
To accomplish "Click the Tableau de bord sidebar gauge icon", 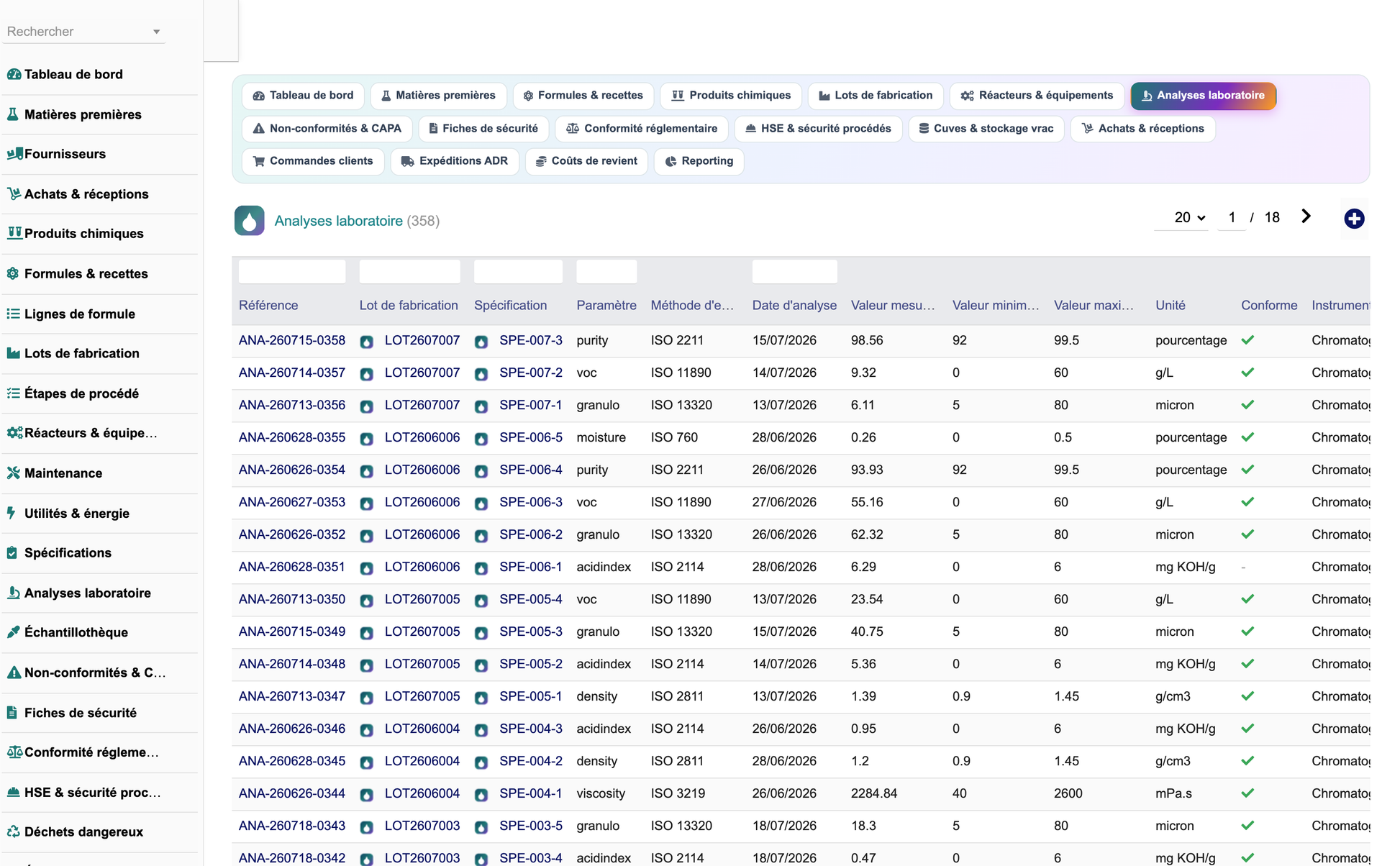I will (x=14, y=74).
